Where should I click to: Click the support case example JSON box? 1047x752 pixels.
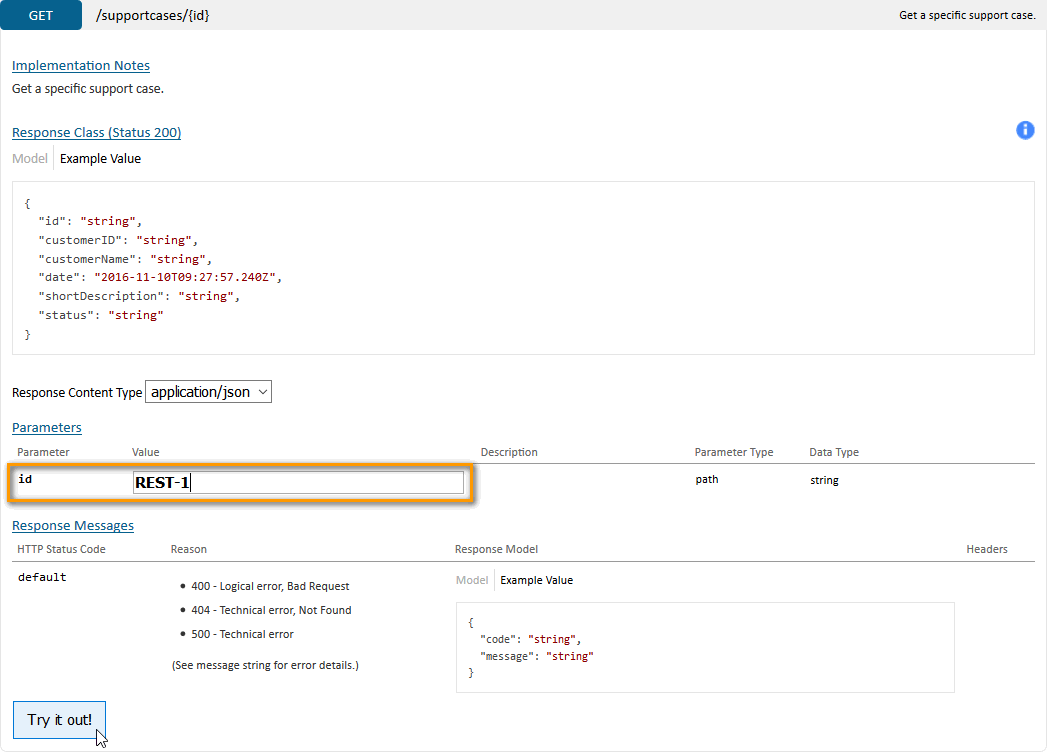click(x=522, y=268)
